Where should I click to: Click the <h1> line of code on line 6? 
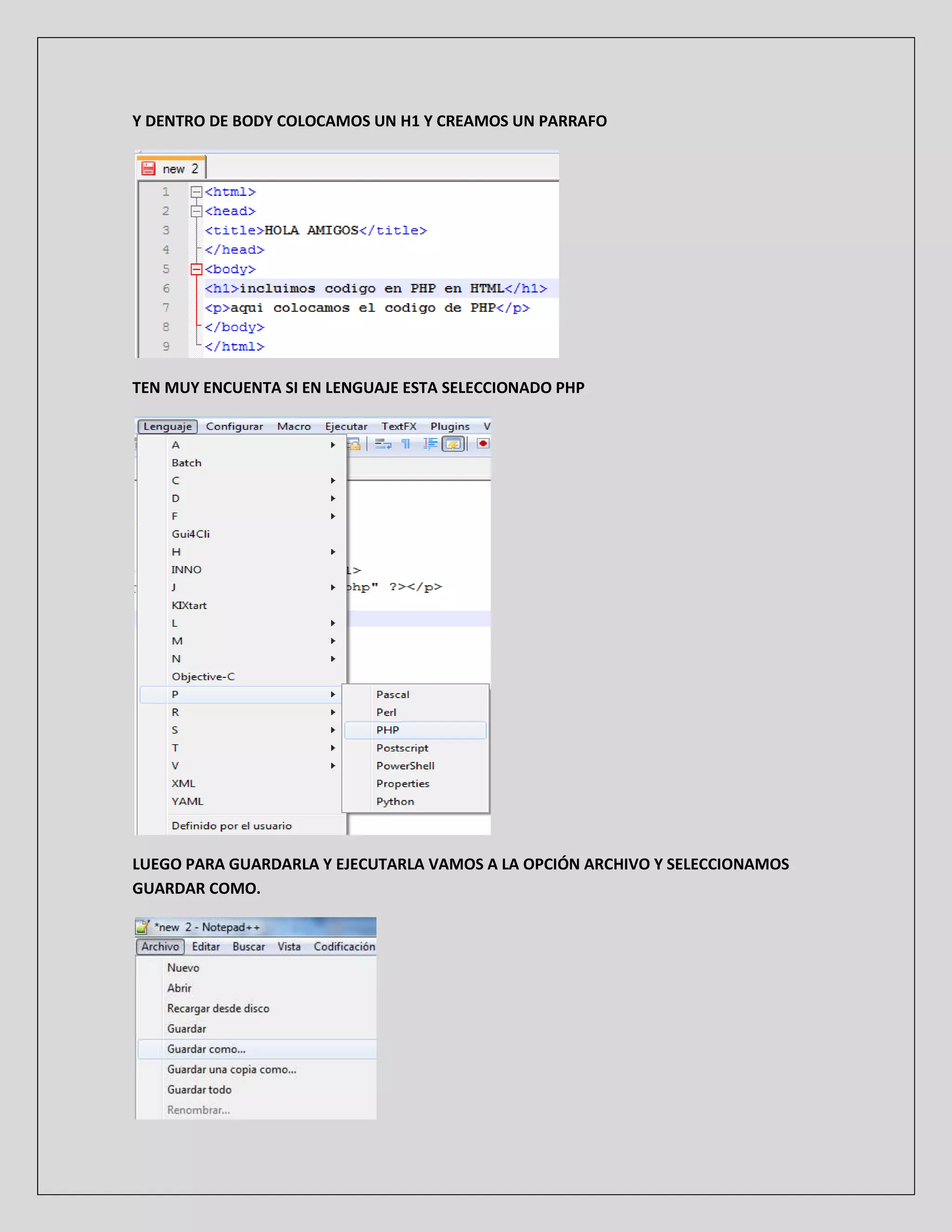[376, 288]
